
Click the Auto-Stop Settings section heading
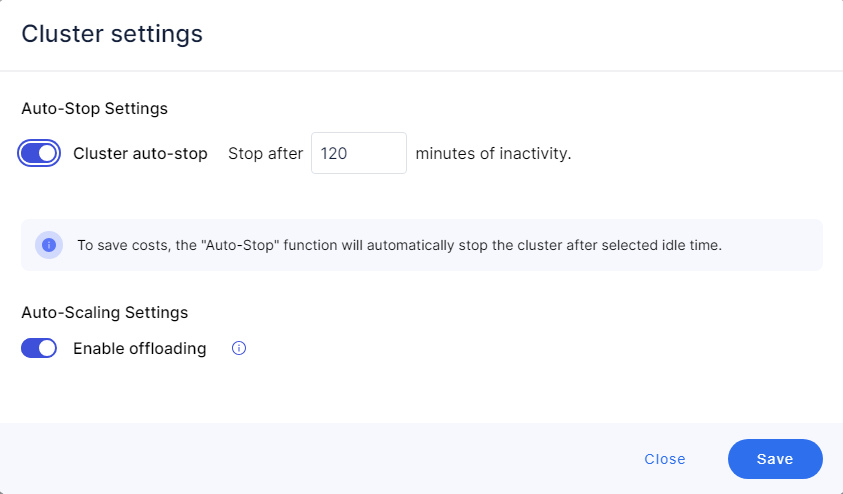click(x=94, y=108)
